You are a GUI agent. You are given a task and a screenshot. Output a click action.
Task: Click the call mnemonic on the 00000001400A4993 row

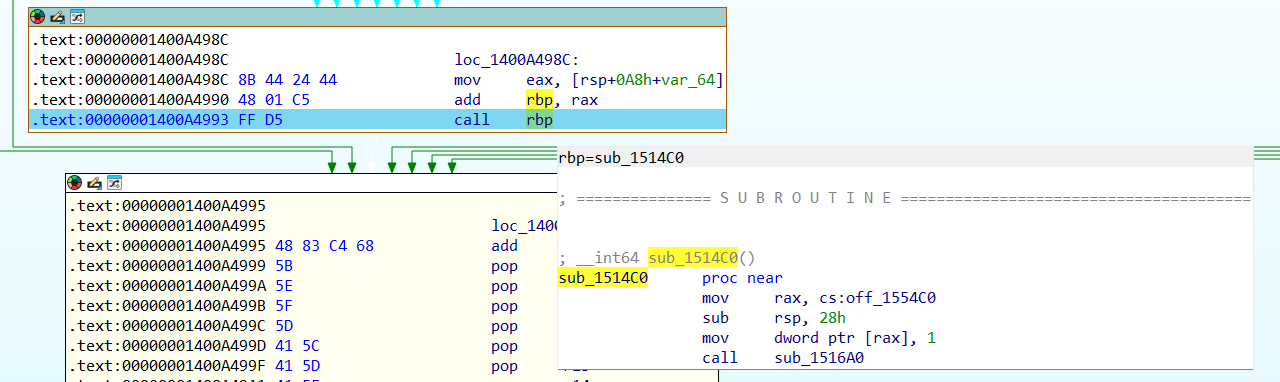(472, 120)
